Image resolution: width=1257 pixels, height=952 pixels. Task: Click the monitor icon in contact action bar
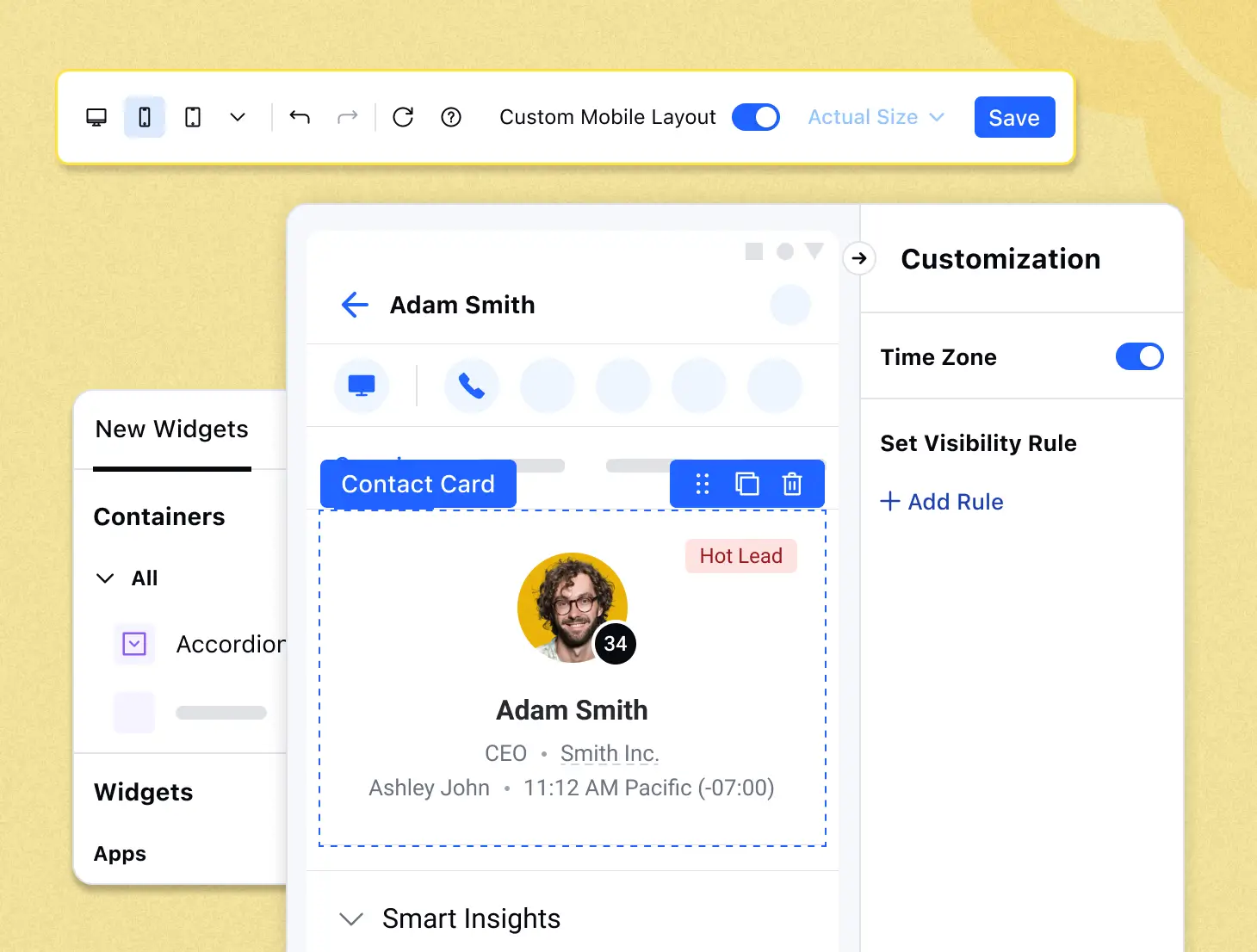[362, 386]
